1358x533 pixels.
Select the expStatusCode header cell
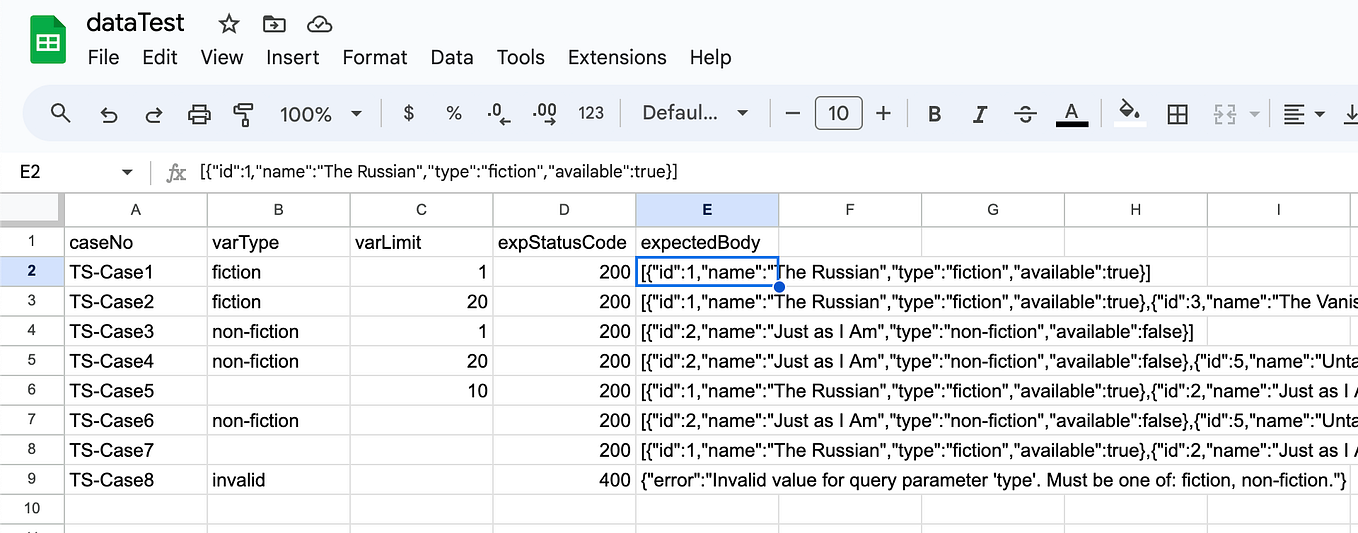coord(565,242)
